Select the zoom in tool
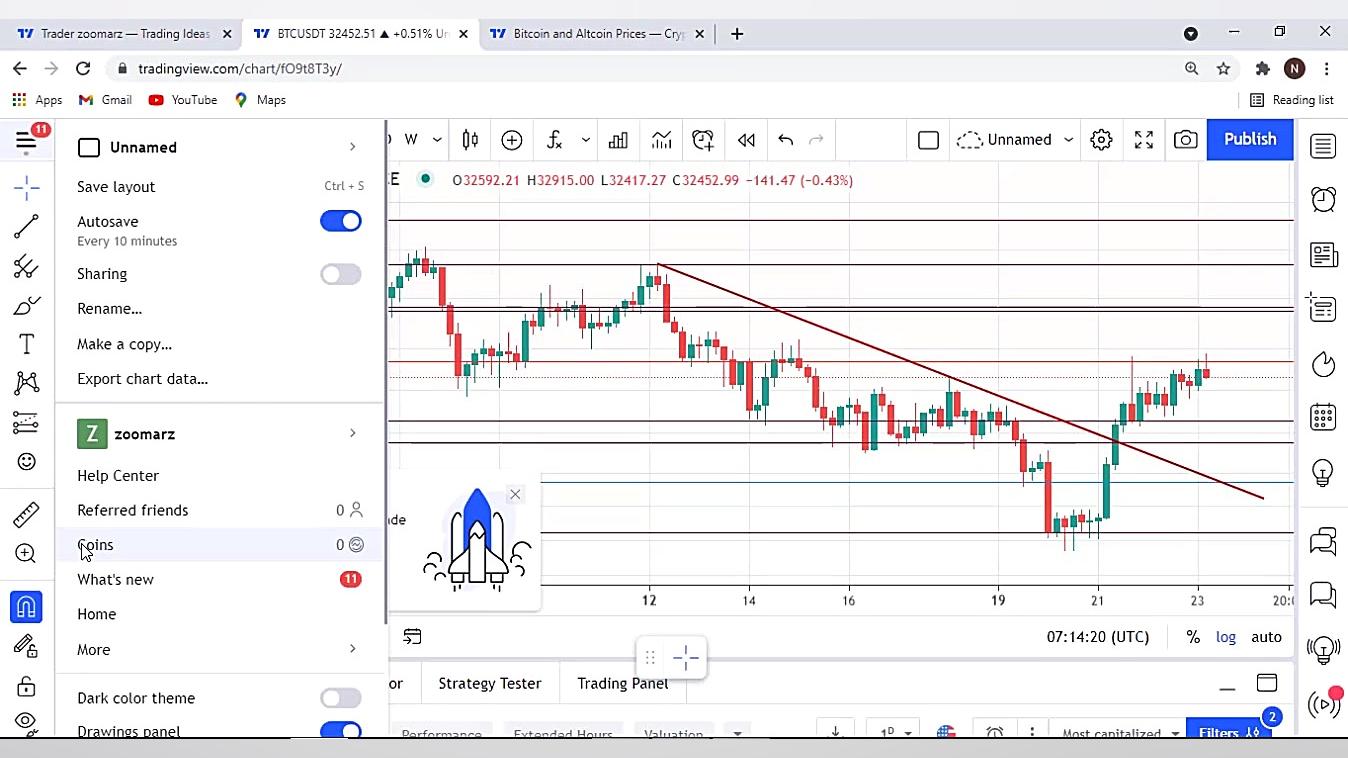 [26, 553]
